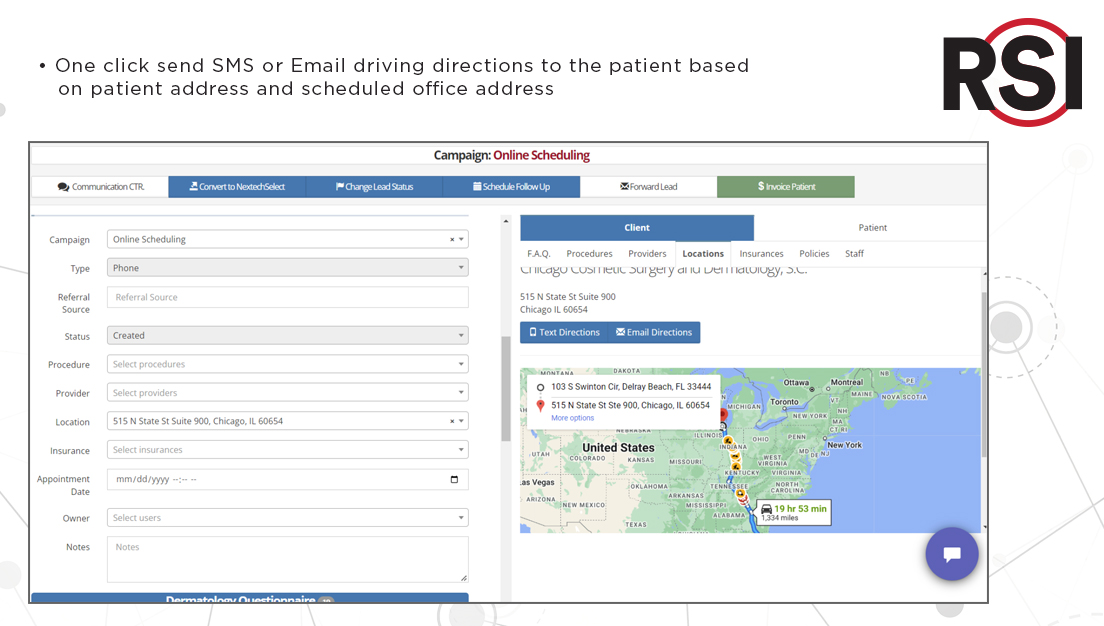
Task: Click the Text Directions button
Action: pyautogui.click(x=564, y=332)
